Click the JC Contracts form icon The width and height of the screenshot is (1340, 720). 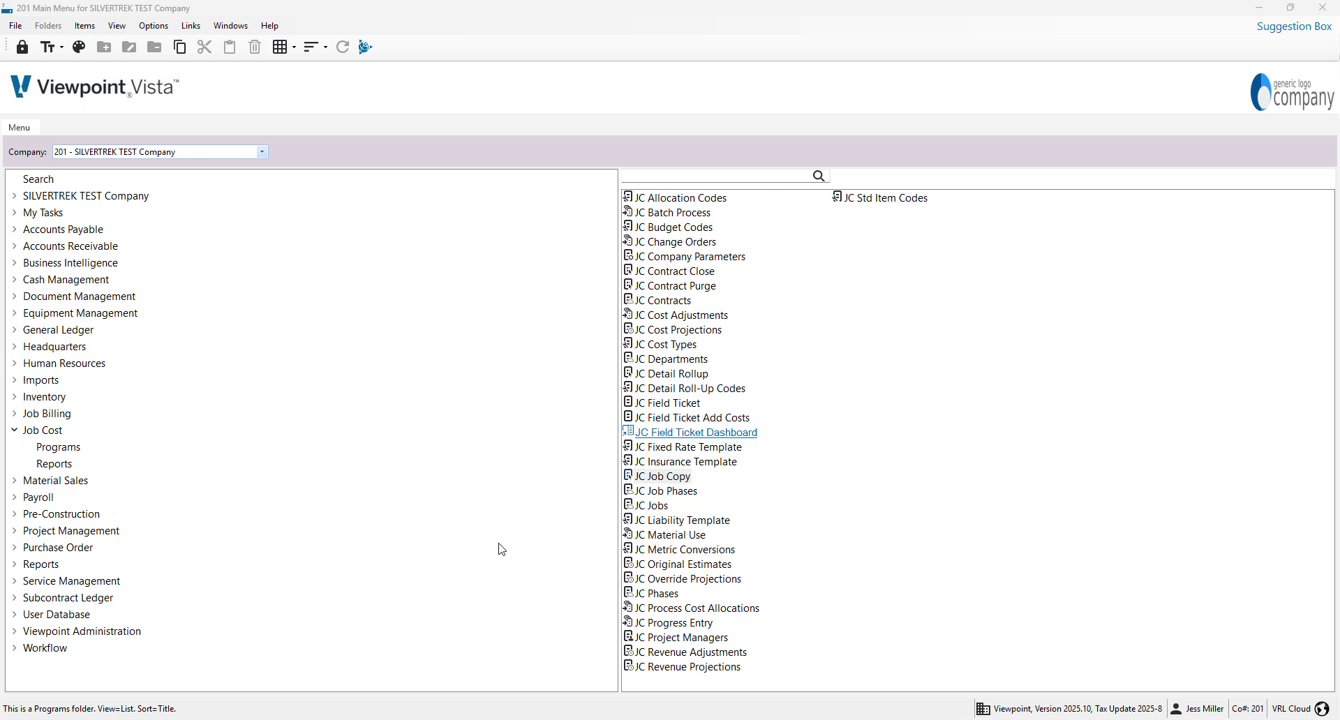[628, 300]
